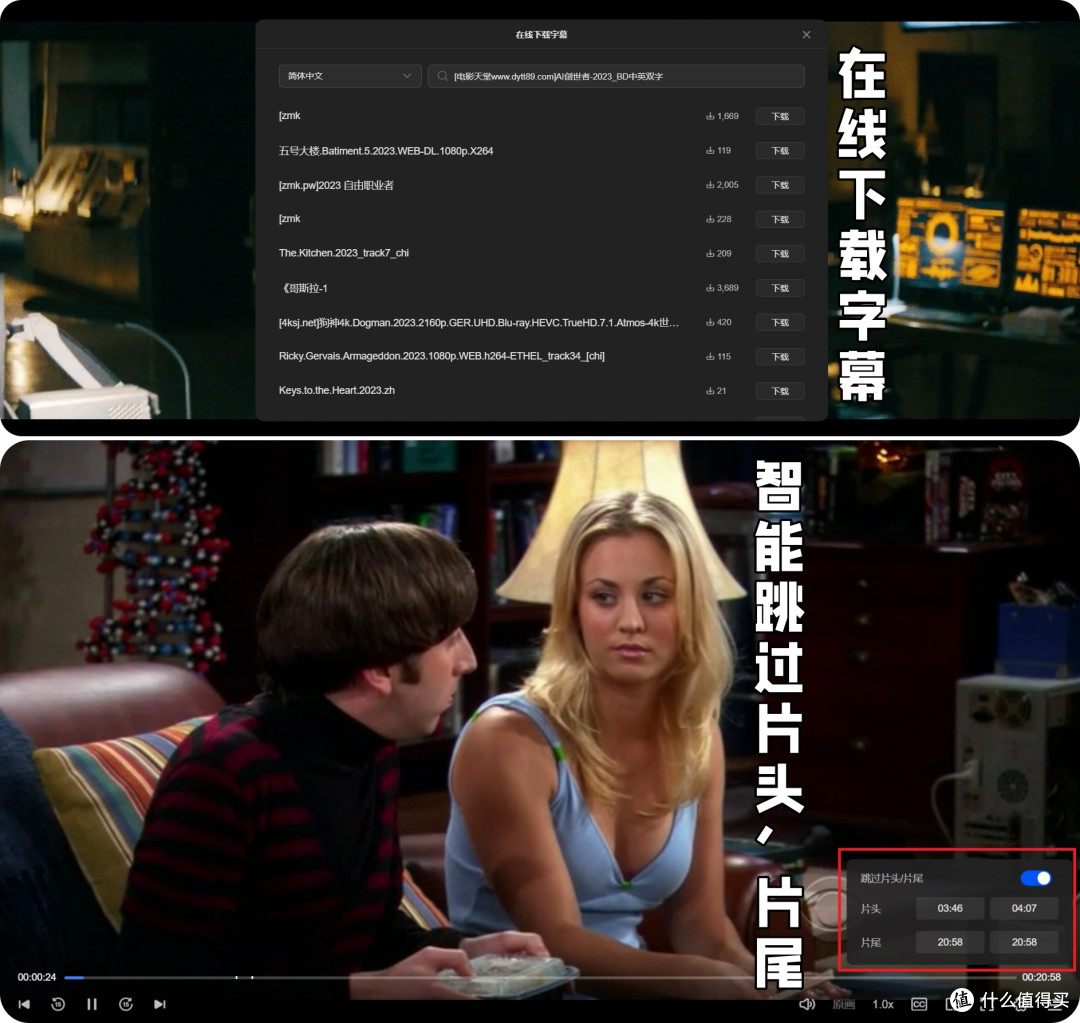Select row 五号大楼.Batiment.5.2023.WEB-DL.1080p.X264
Viewport: 1080px width, 1023px height.
[x=541, y=151]
